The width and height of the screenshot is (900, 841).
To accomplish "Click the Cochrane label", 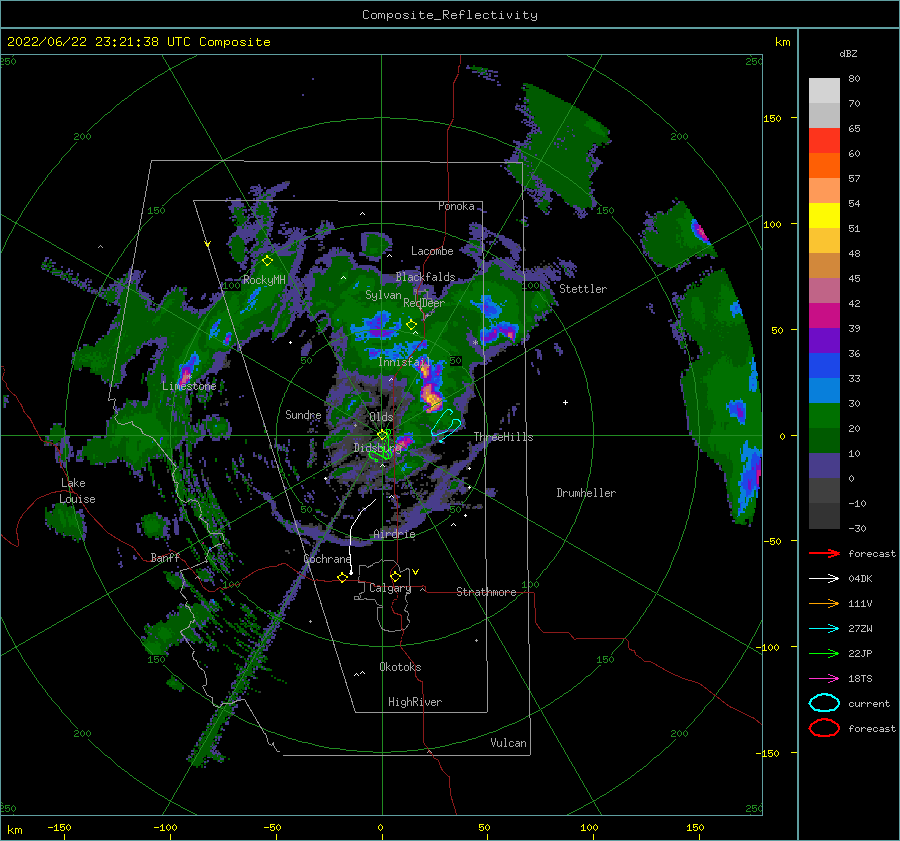I will coord(327,559).
